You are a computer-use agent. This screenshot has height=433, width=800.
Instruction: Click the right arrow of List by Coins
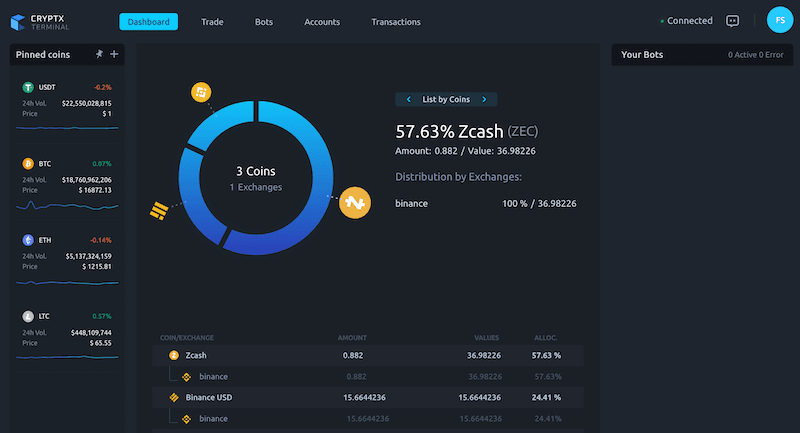(484, 99)
